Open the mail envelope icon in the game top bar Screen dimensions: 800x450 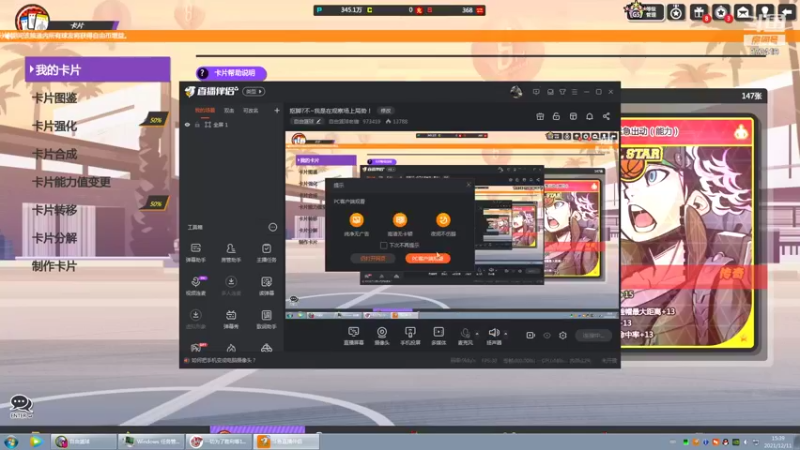coord(743,12)
